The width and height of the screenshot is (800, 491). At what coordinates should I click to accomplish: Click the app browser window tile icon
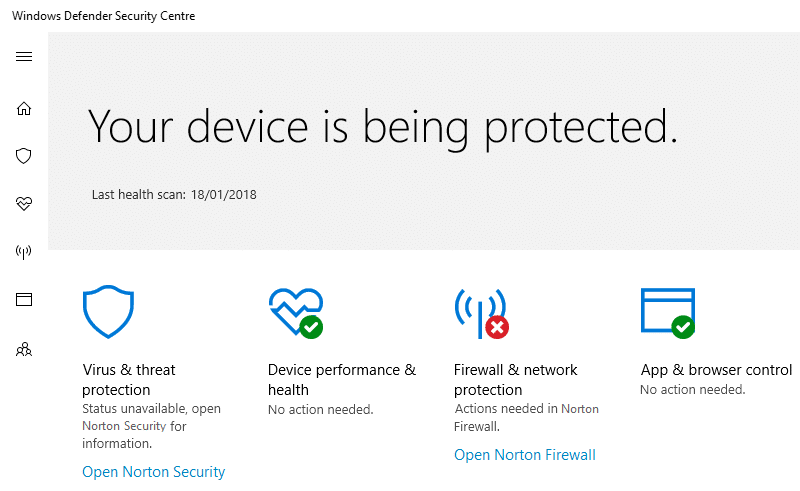(667, 312)
